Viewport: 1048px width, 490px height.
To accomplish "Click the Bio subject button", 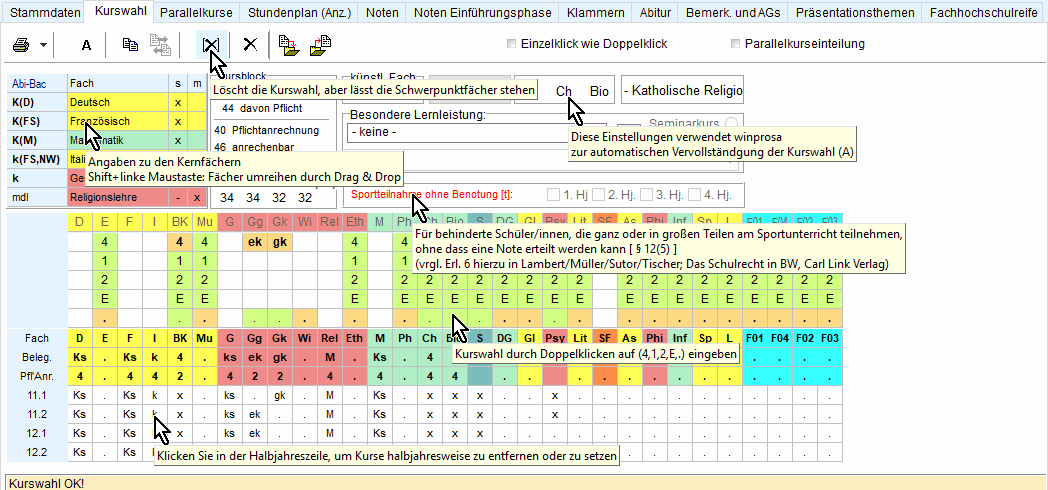I will 598,91.
